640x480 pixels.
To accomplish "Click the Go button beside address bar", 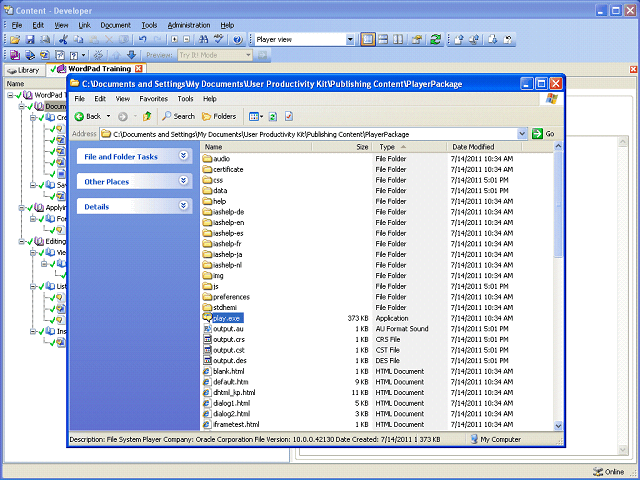I will [x=544, y=134].
